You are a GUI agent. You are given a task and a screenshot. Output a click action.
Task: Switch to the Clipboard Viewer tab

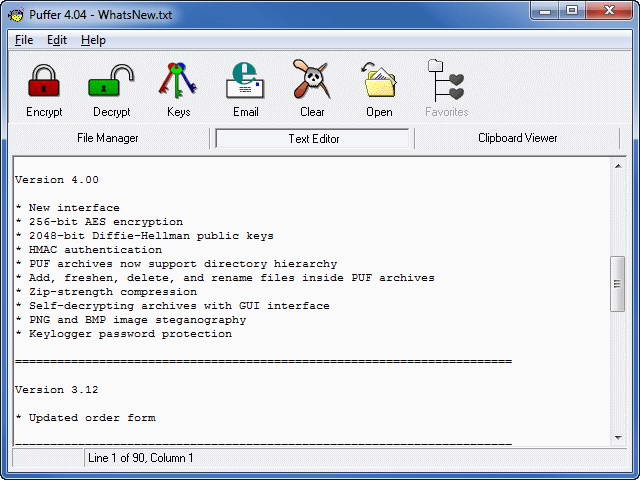[517, 138]
